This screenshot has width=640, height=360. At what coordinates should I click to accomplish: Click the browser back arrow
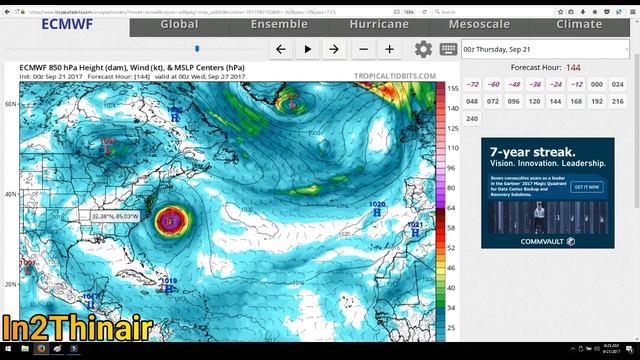pyautogui.click(x=7, y=12)
